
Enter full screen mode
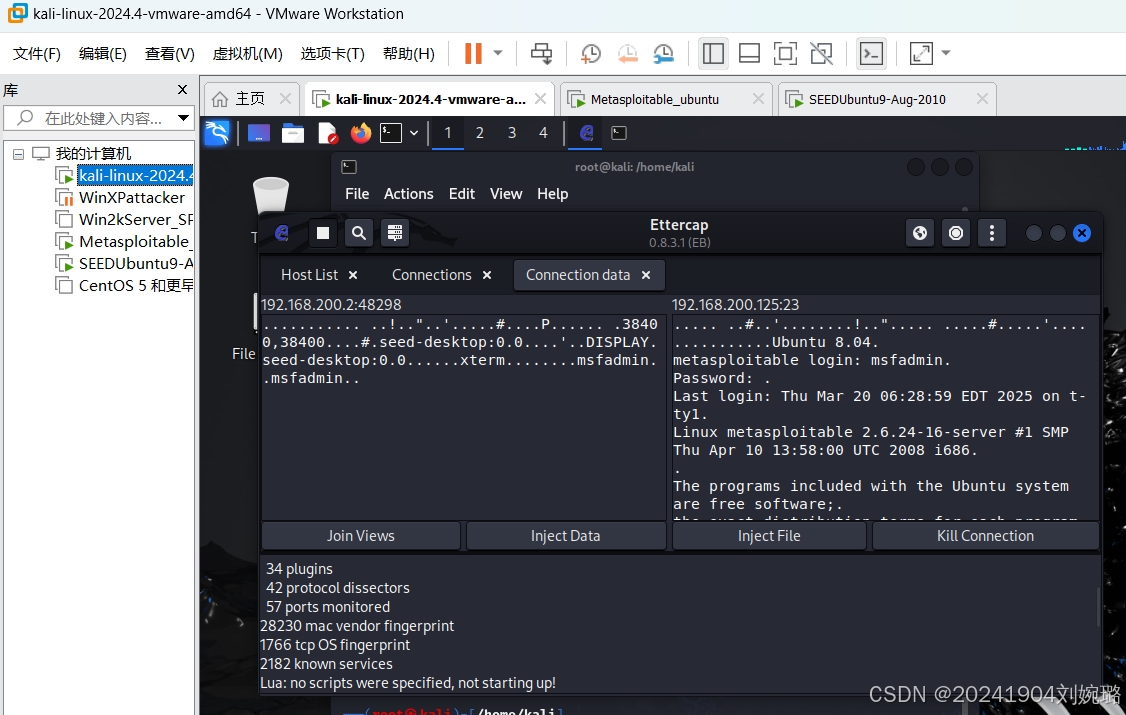click(x=785, y=53)
